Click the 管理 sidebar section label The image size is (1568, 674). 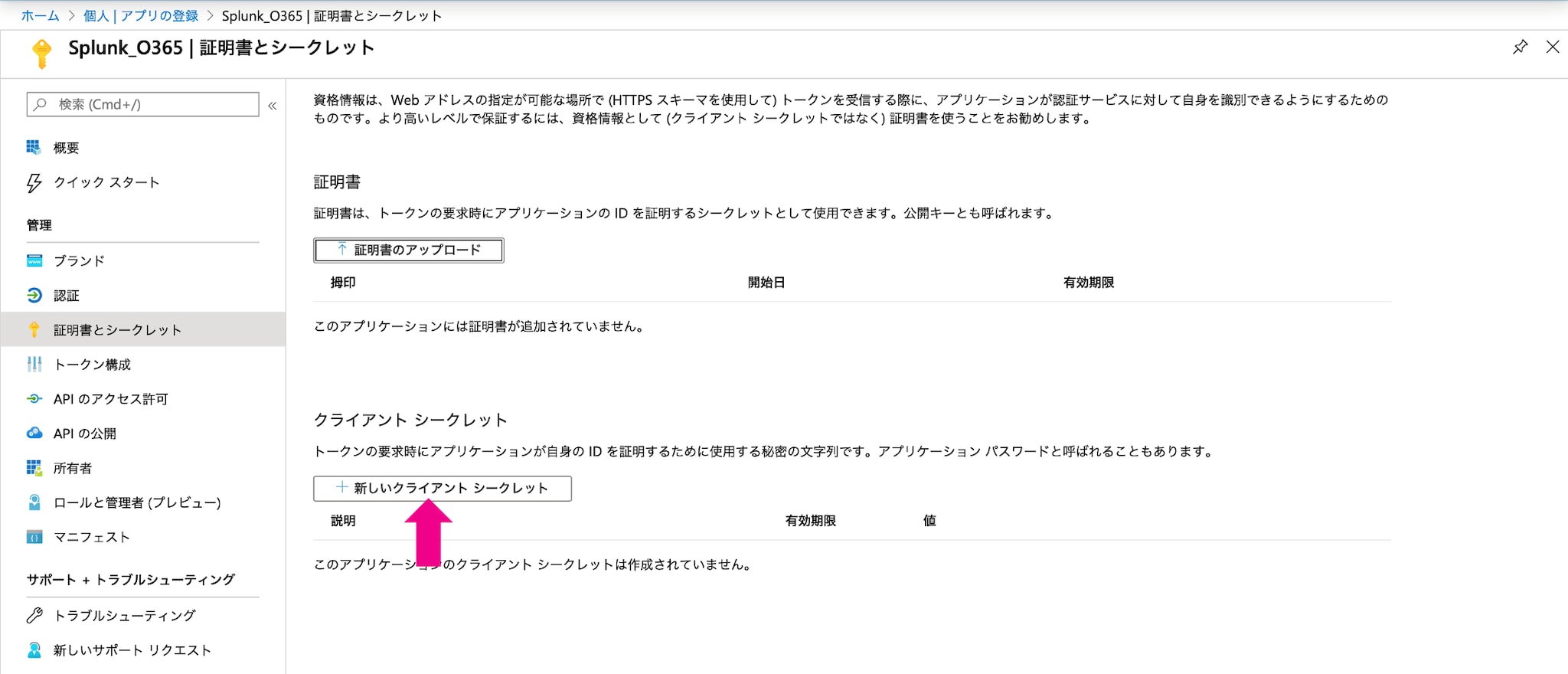pos(39,224)
